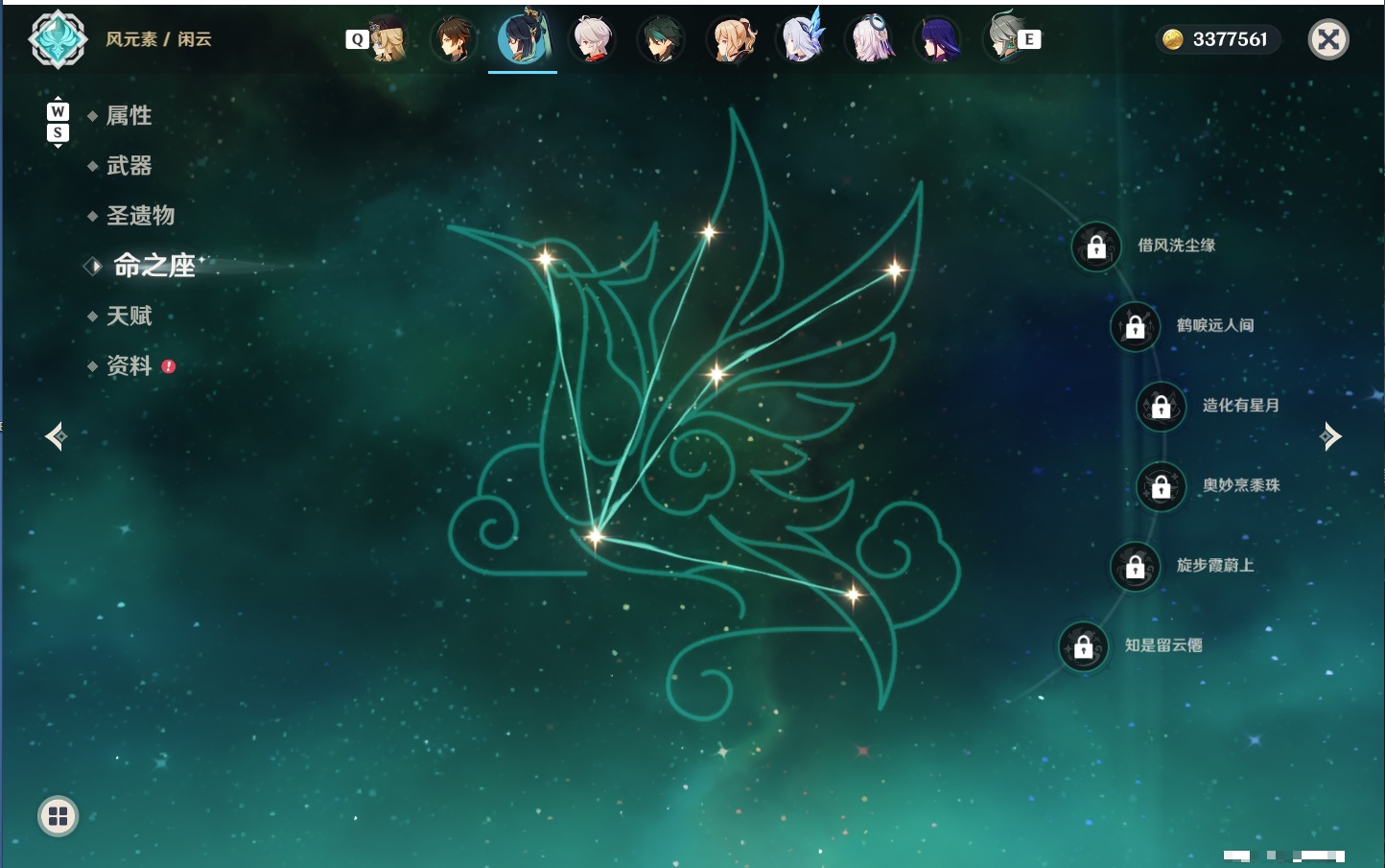This screenshot has height=868, width=1385.
Task: Click the Mora coin balance 3377561
Action: (x=1216, y=39)
